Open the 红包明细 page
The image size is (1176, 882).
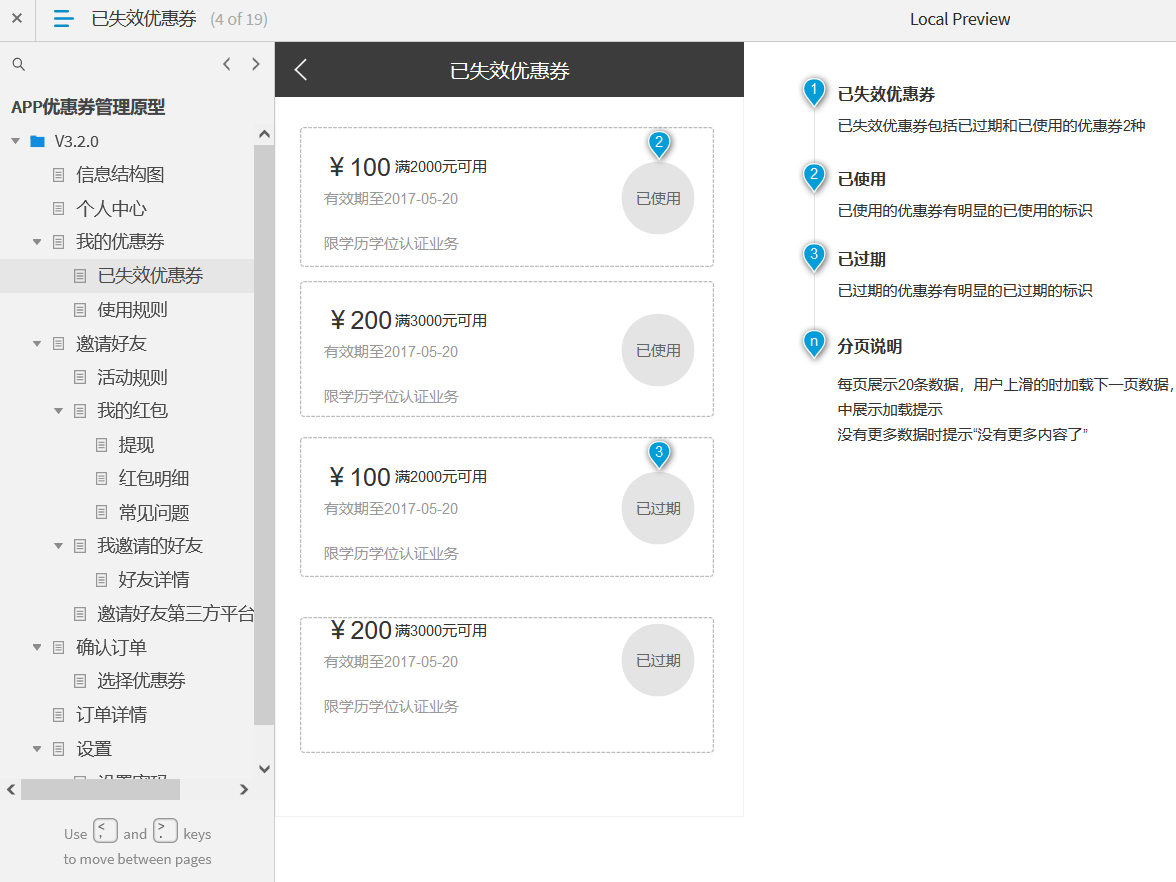pos(154,478)
